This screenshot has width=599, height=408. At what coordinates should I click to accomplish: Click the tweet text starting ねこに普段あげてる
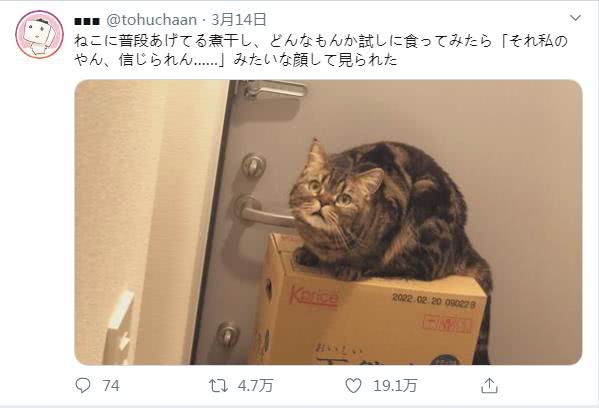(x=321, y=41)
